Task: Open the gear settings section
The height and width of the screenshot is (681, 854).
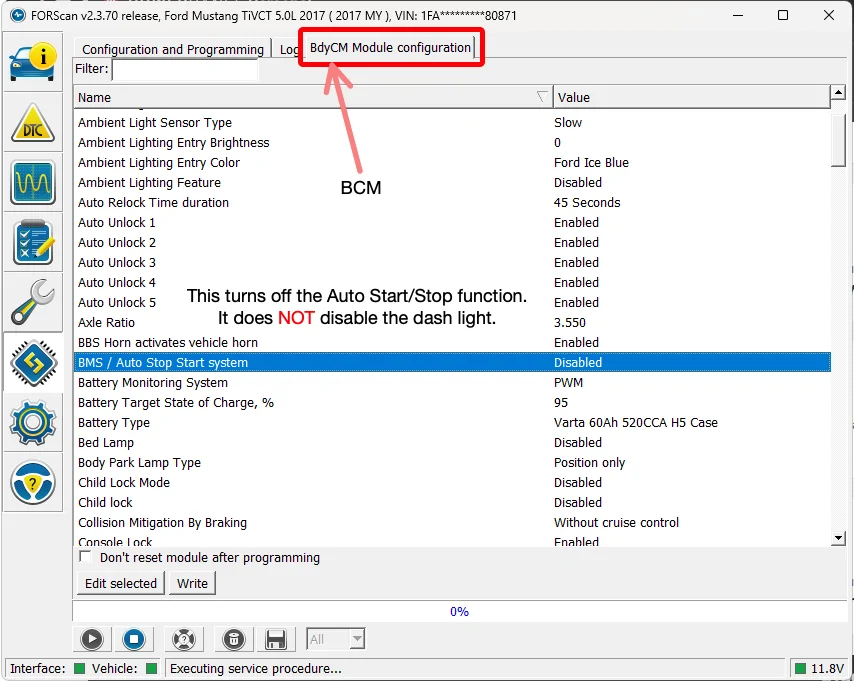Action: pyautogui.click(x=33, y=422)
